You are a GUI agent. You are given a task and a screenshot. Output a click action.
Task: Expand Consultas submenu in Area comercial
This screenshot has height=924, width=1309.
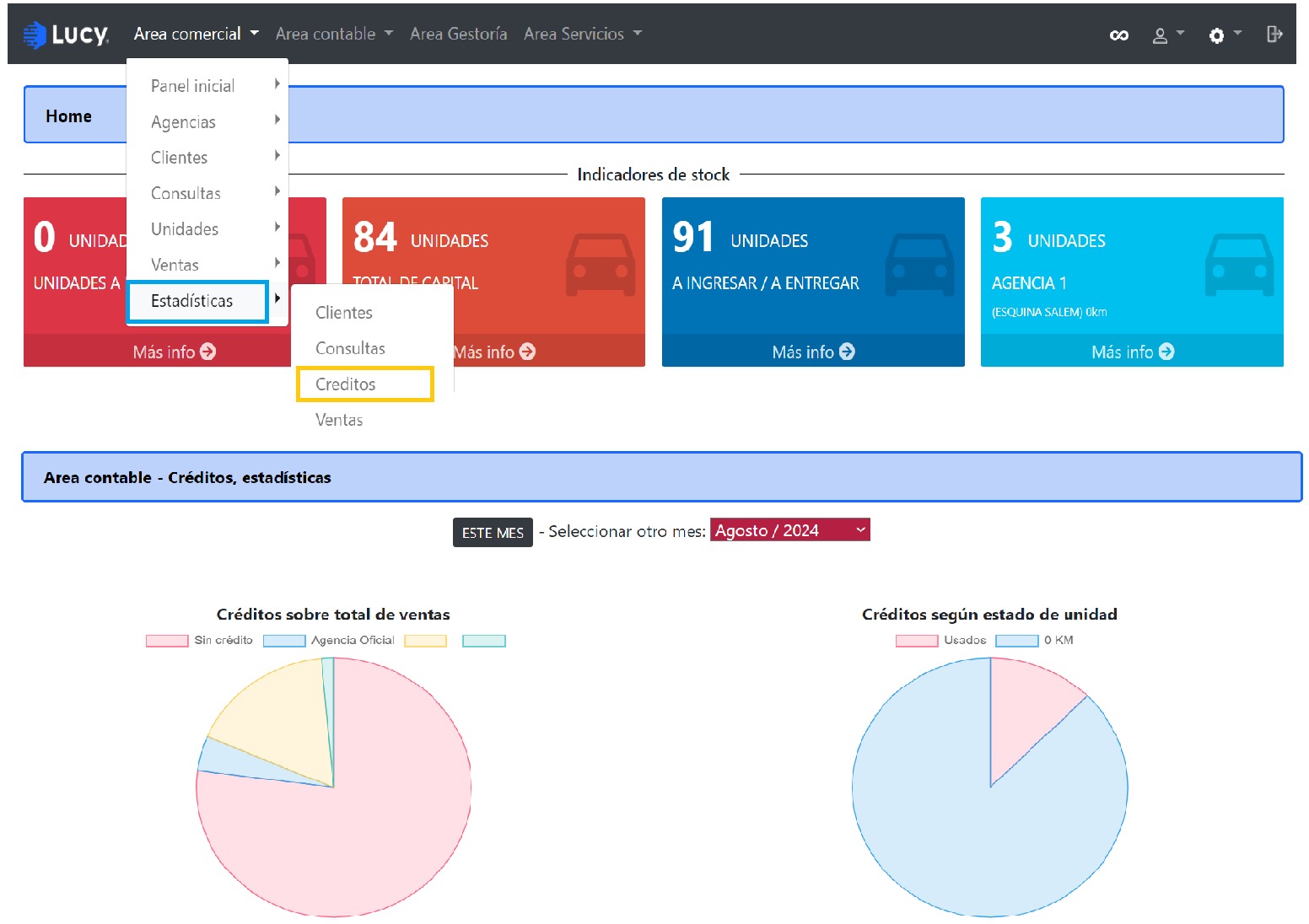[207, 193]
